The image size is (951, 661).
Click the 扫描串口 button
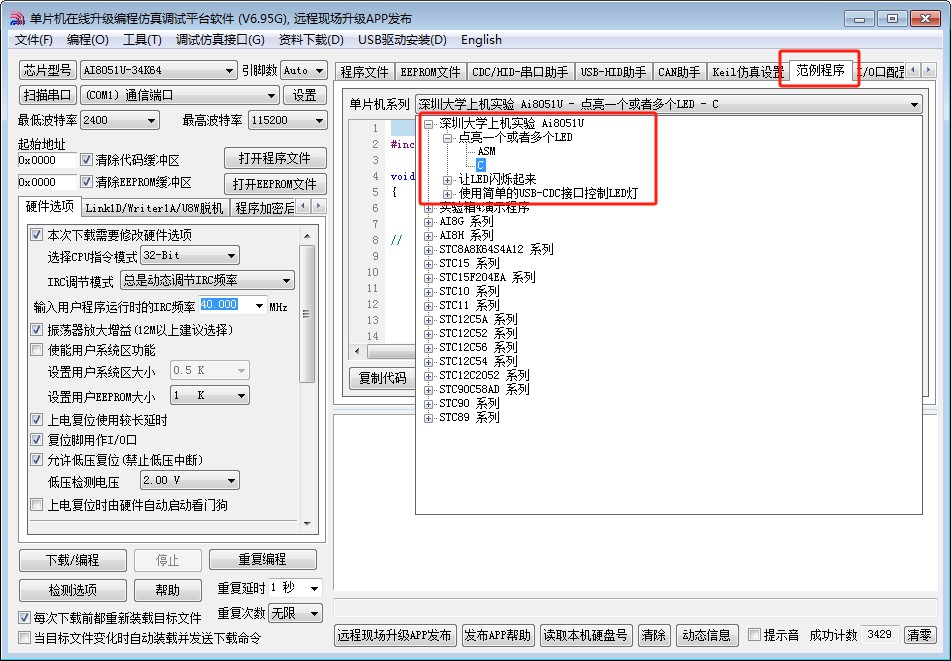click(47, 95)
